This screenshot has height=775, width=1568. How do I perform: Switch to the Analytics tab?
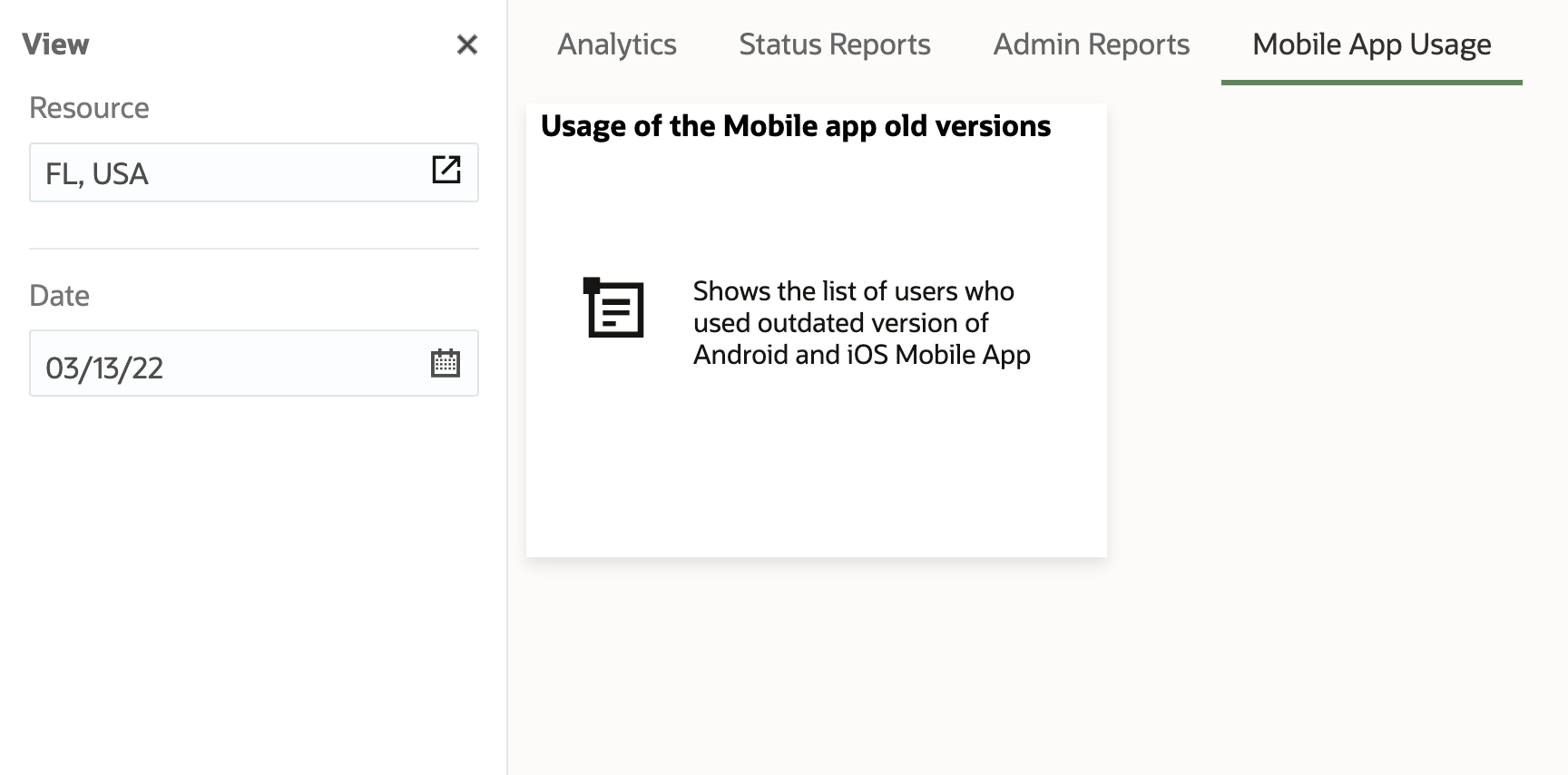[x=617, y=44]
